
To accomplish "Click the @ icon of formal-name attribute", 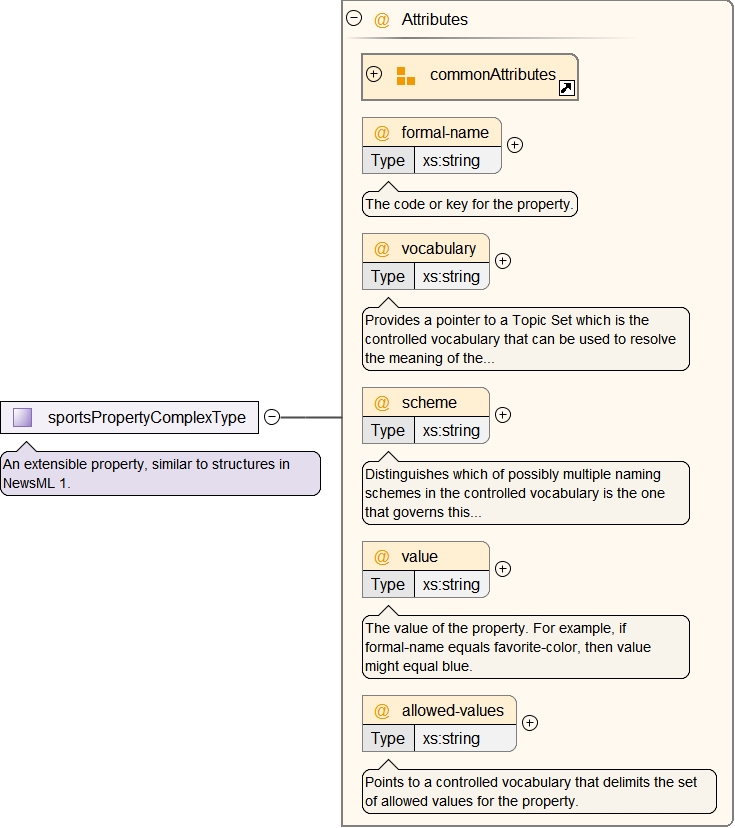I will click(x=382, y=133).
